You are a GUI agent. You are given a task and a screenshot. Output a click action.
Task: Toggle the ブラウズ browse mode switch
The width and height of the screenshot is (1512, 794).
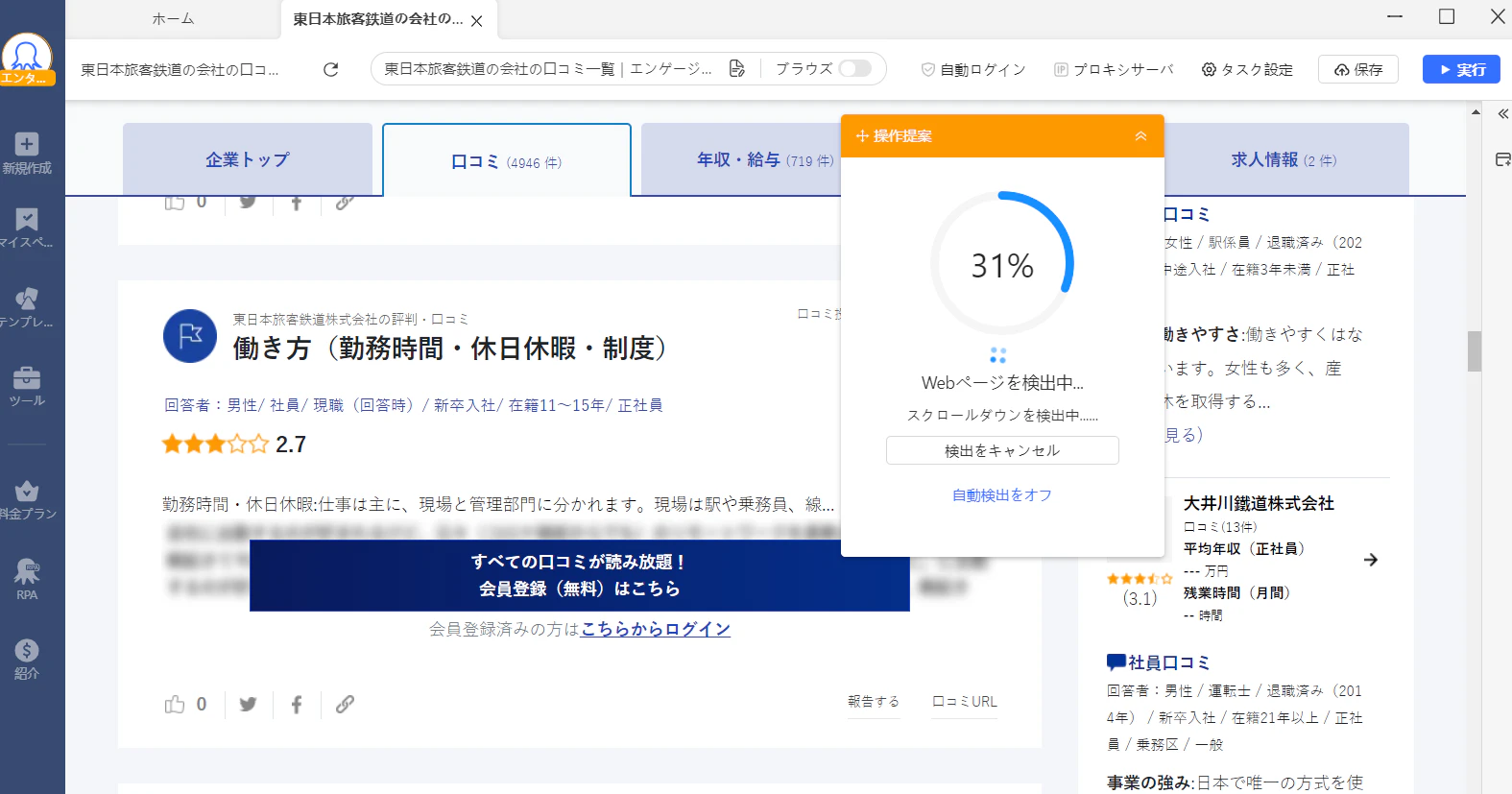[854, 68]
